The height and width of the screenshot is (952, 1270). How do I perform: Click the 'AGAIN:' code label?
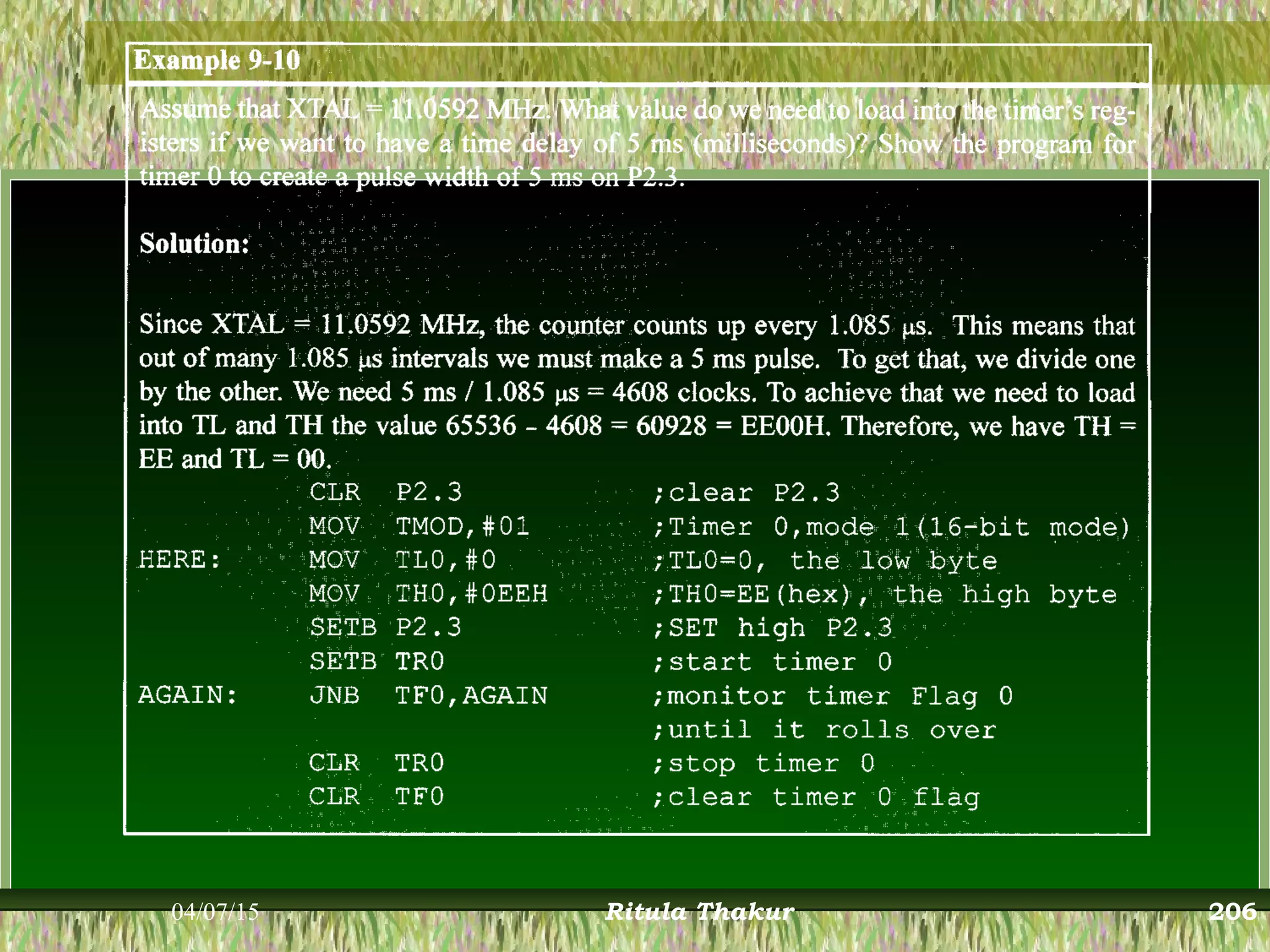[x=188, y=695]
